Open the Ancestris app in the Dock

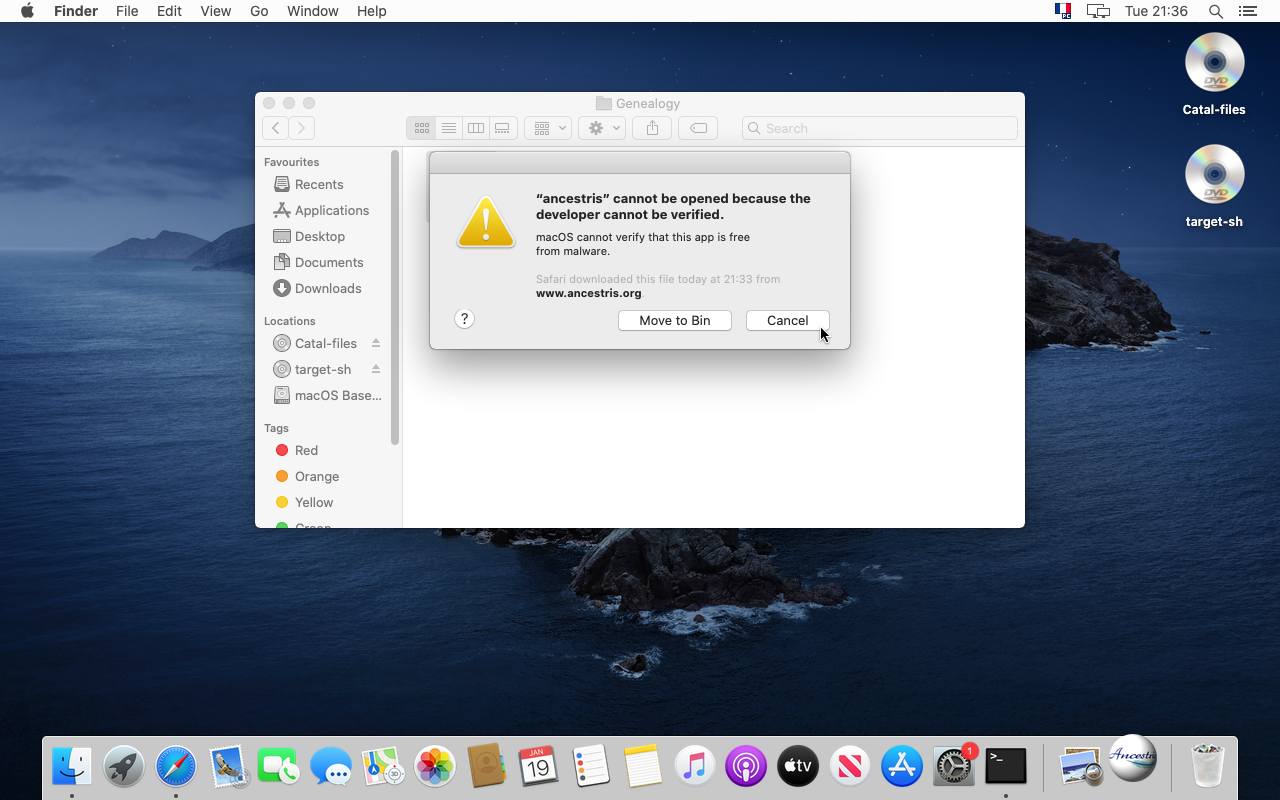coord(1133,758)
